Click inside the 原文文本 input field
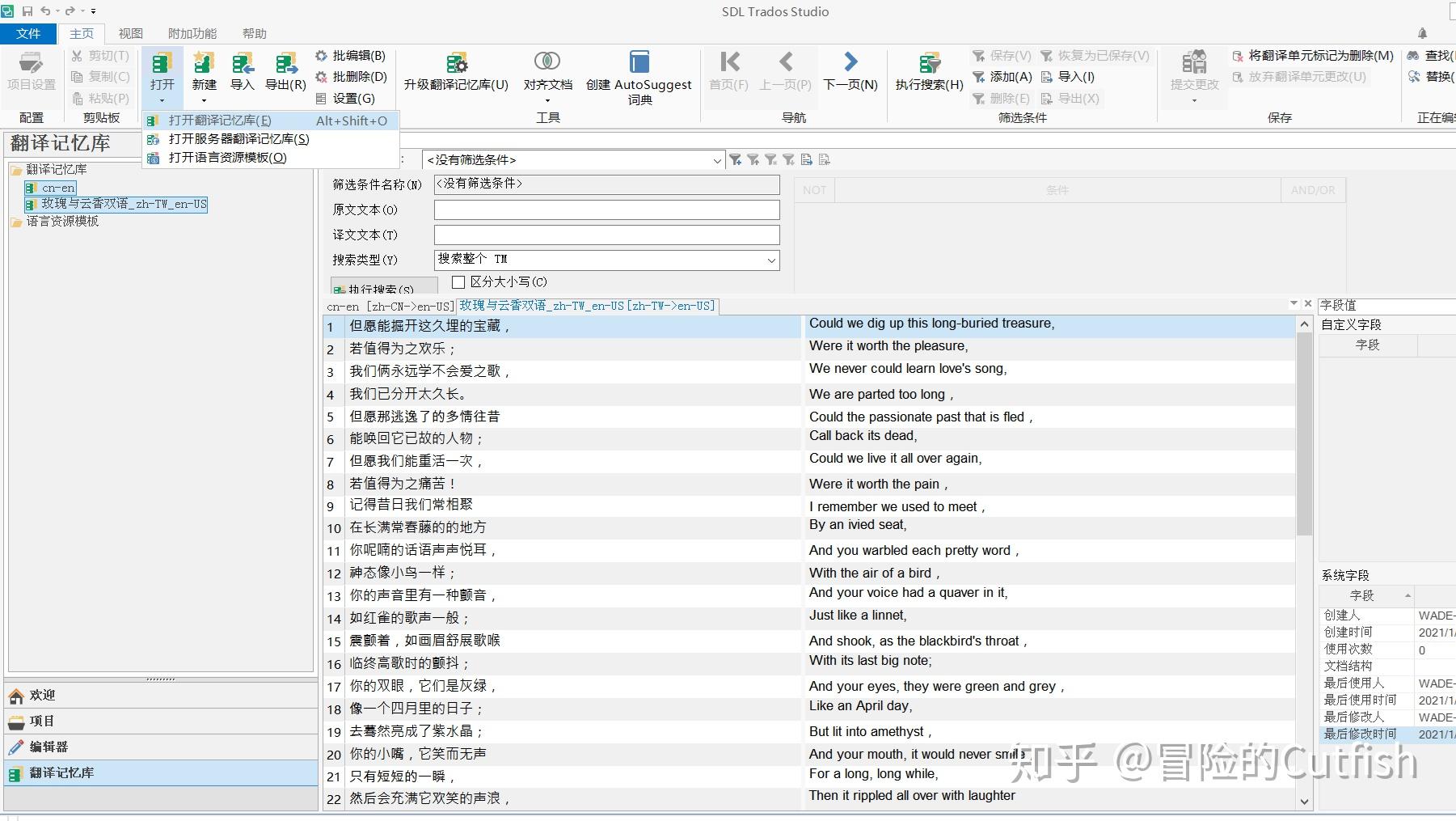The width and height of the screenshot is (1456, 821). point(605,209)
